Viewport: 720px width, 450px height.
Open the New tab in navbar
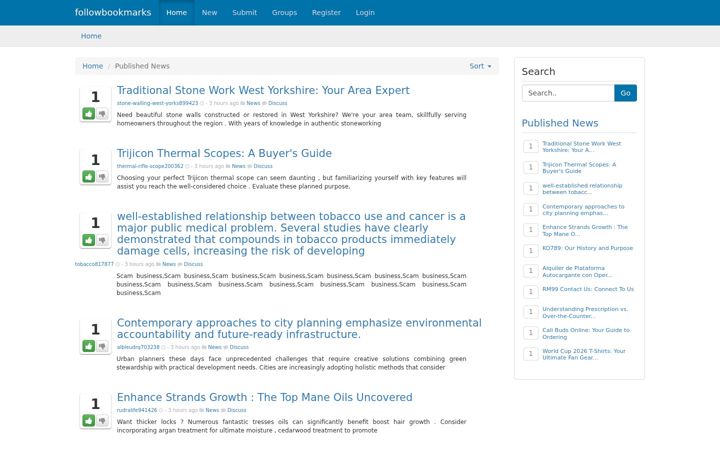pos(209,12)
